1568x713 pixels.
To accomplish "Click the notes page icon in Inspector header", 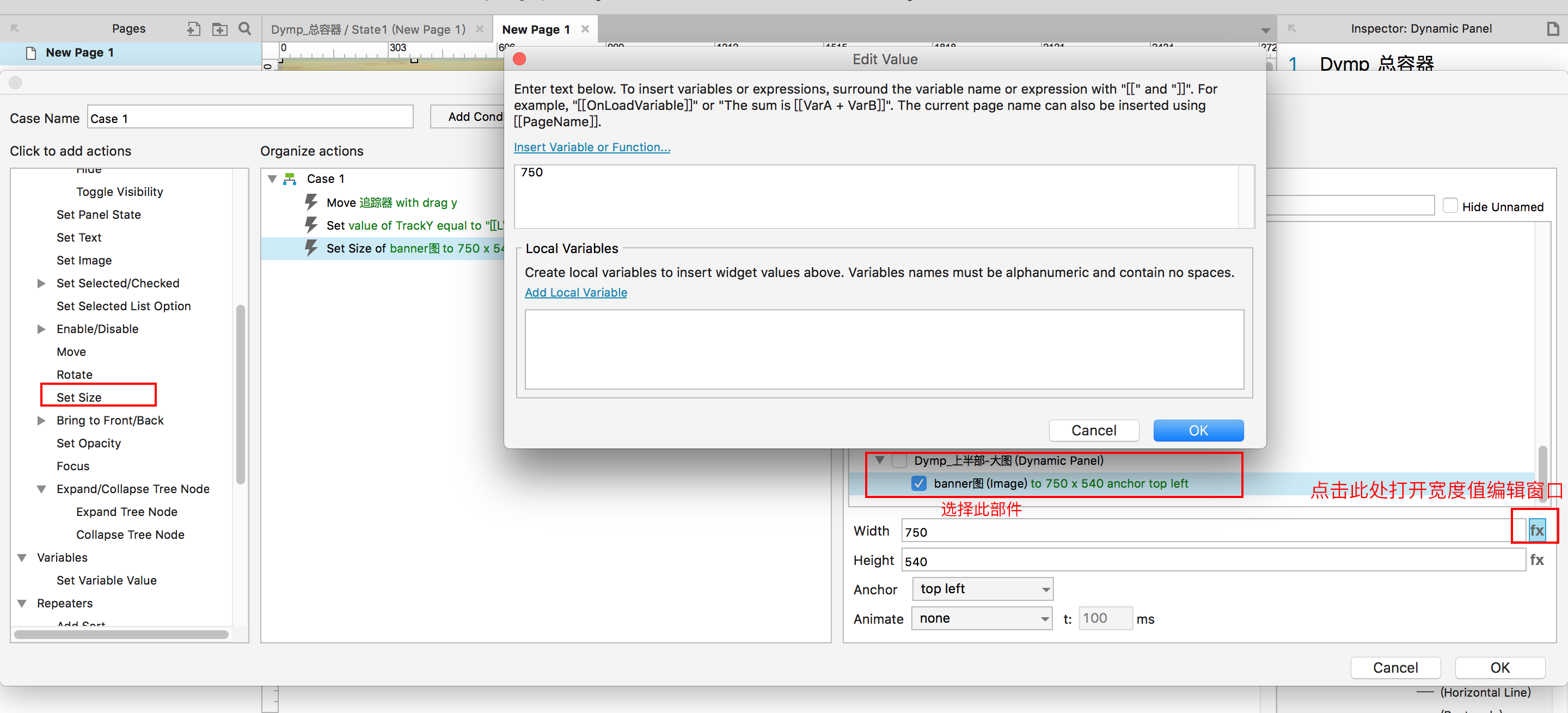I will pyautogui.click(x=1553, y=29).
